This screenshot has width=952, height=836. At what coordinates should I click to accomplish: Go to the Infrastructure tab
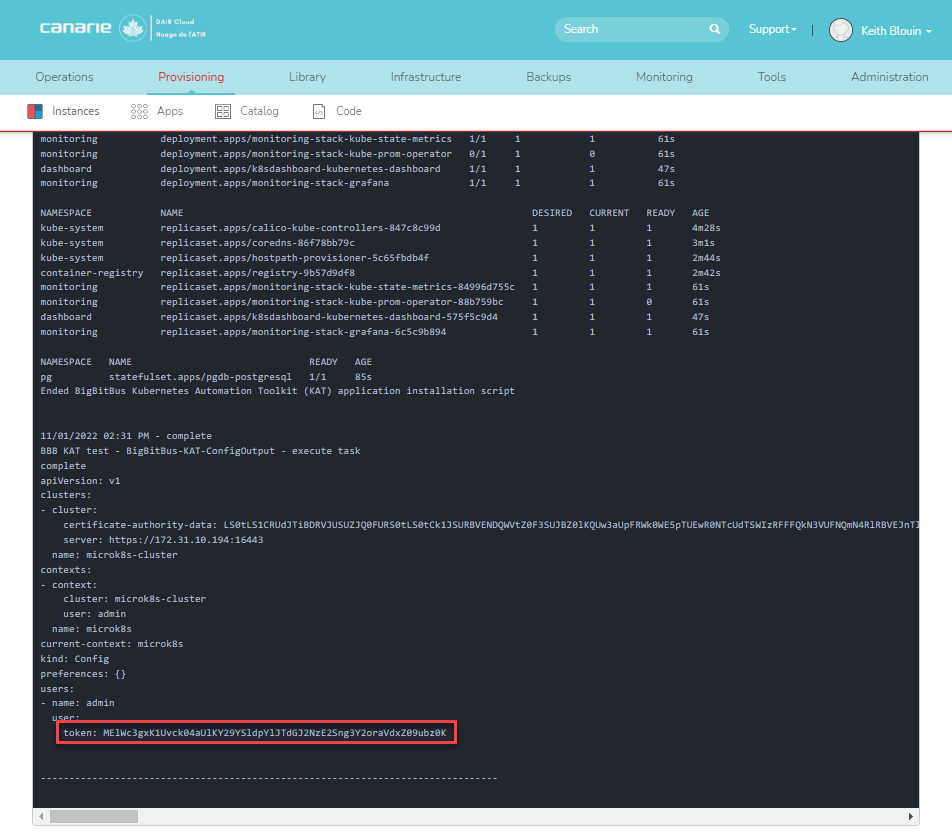(426, 77)
